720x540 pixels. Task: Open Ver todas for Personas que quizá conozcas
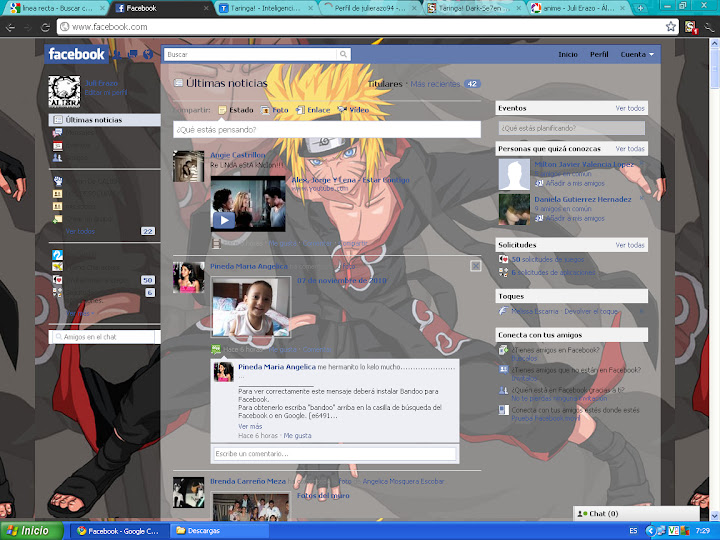pos(630,149)
